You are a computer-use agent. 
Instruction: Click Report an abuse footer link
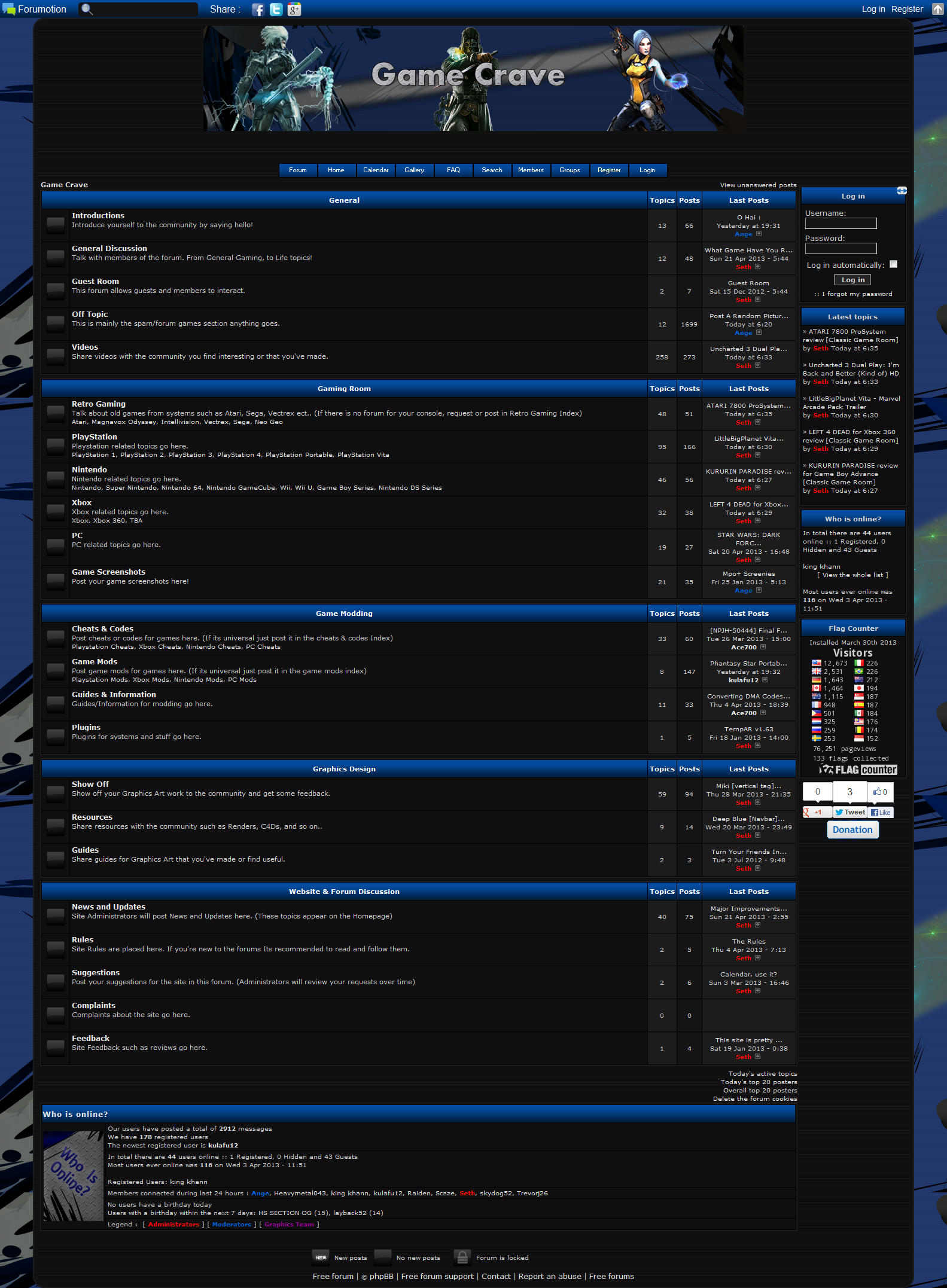click(x=550, y=1276)
